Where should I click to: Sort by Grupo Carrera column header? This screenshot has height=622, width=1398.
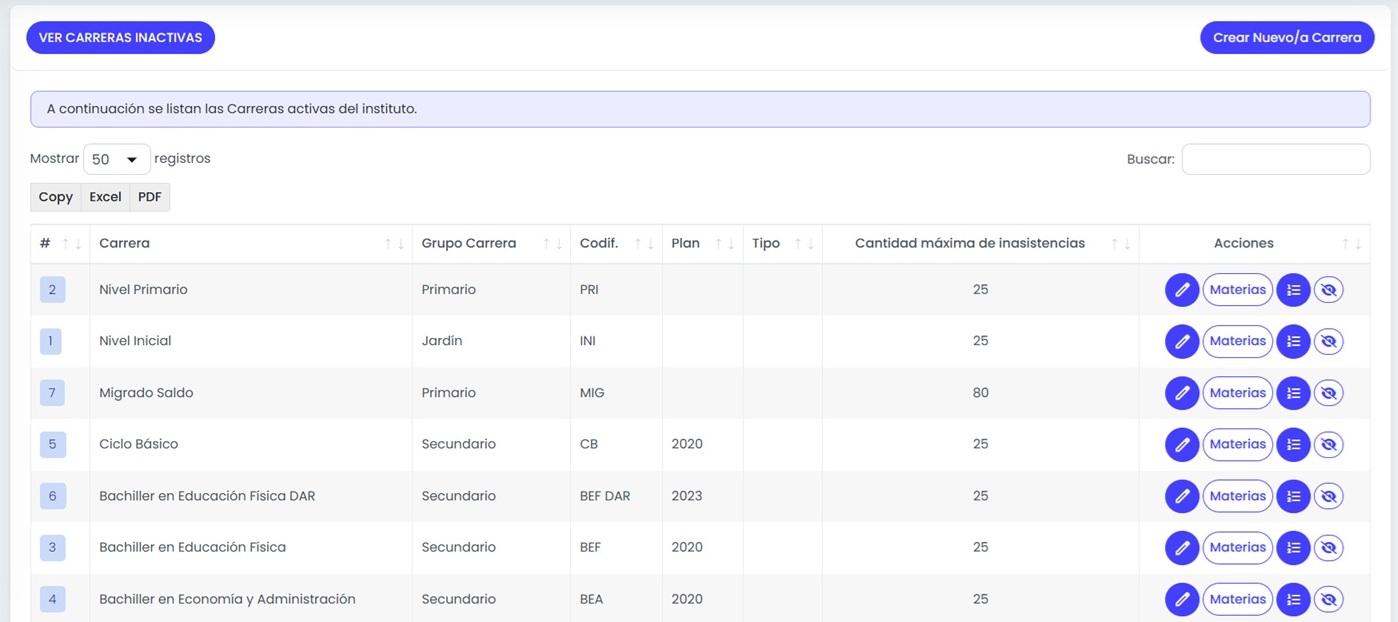491,244
